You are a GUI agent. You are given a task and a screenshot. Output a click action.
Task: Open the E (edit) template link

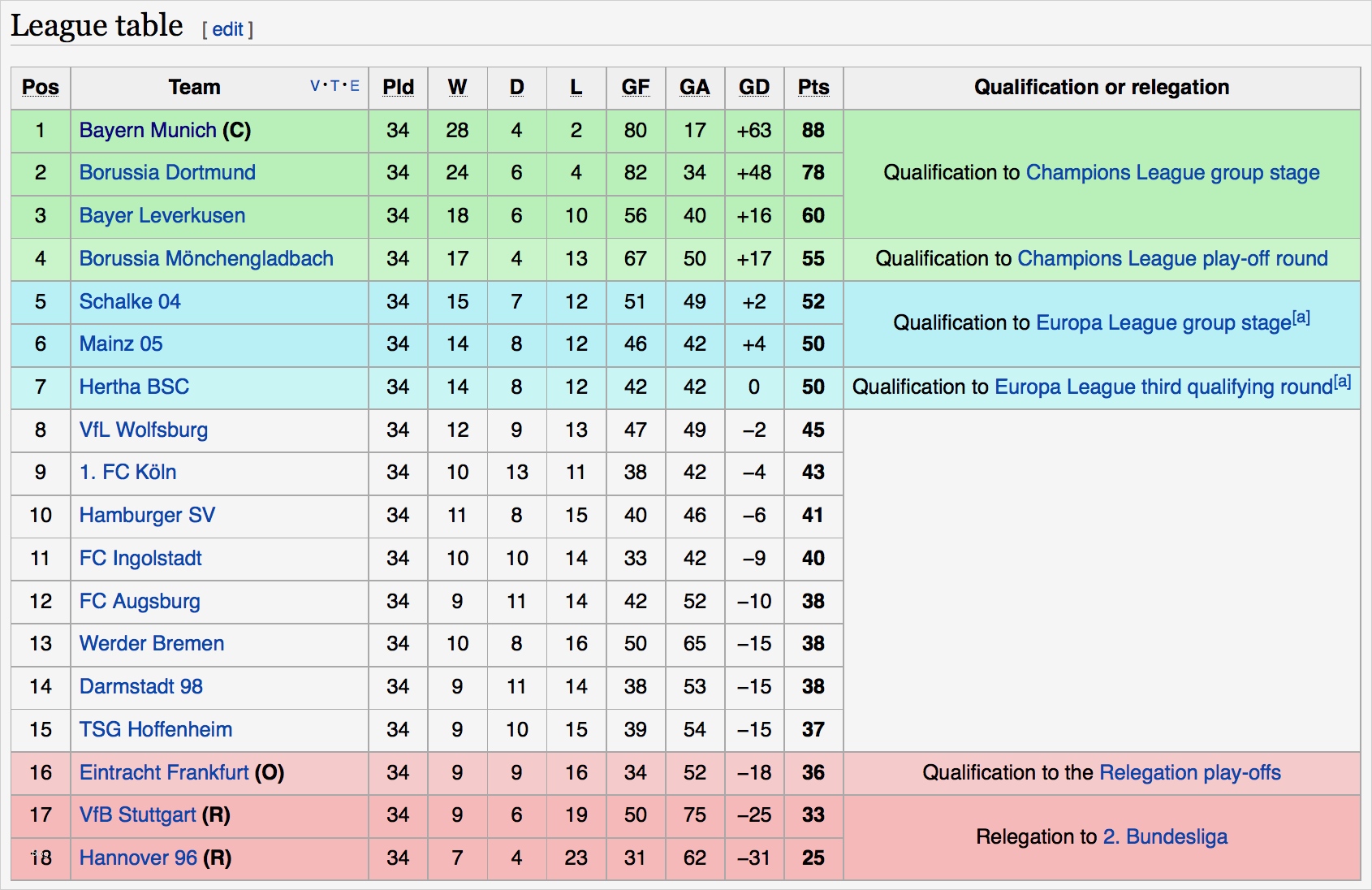[355, 86]
